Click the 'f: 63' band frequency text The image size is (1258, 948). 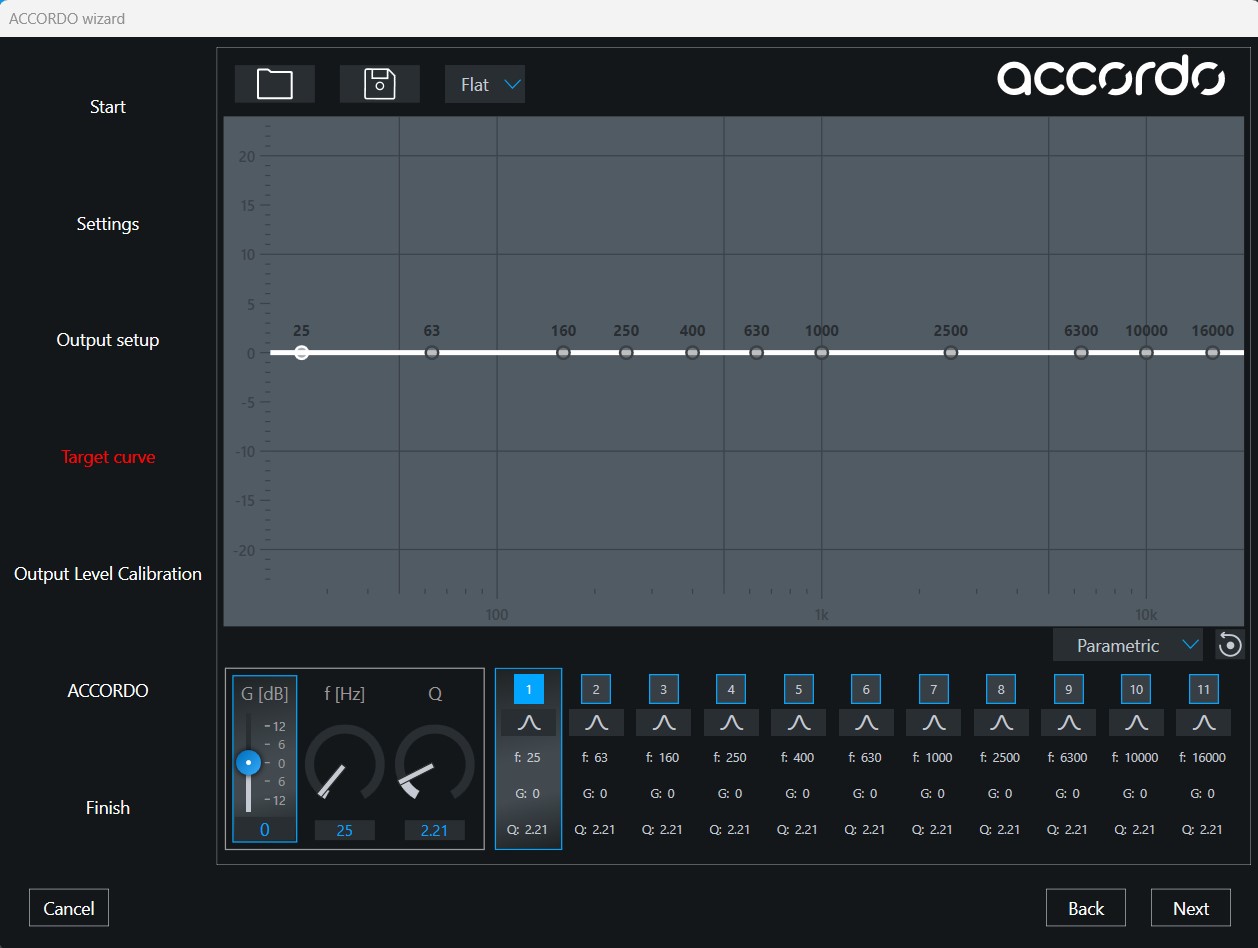pyautogui.click(x=596, y=757)
